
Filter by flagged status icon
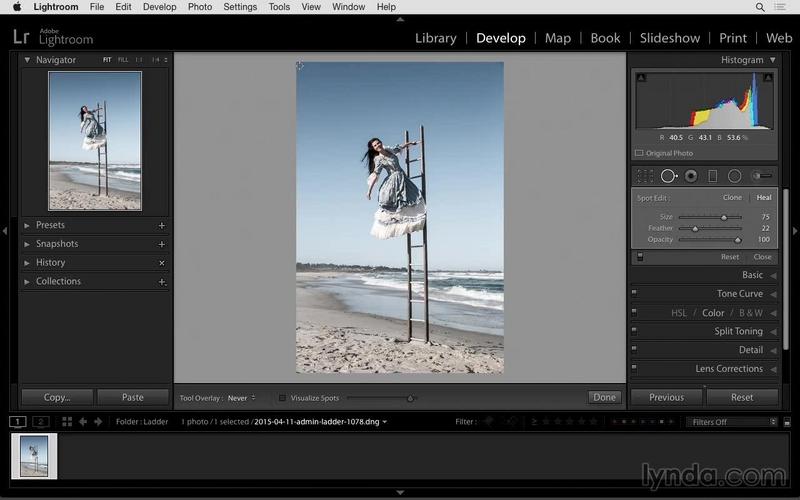pos(489,421)
